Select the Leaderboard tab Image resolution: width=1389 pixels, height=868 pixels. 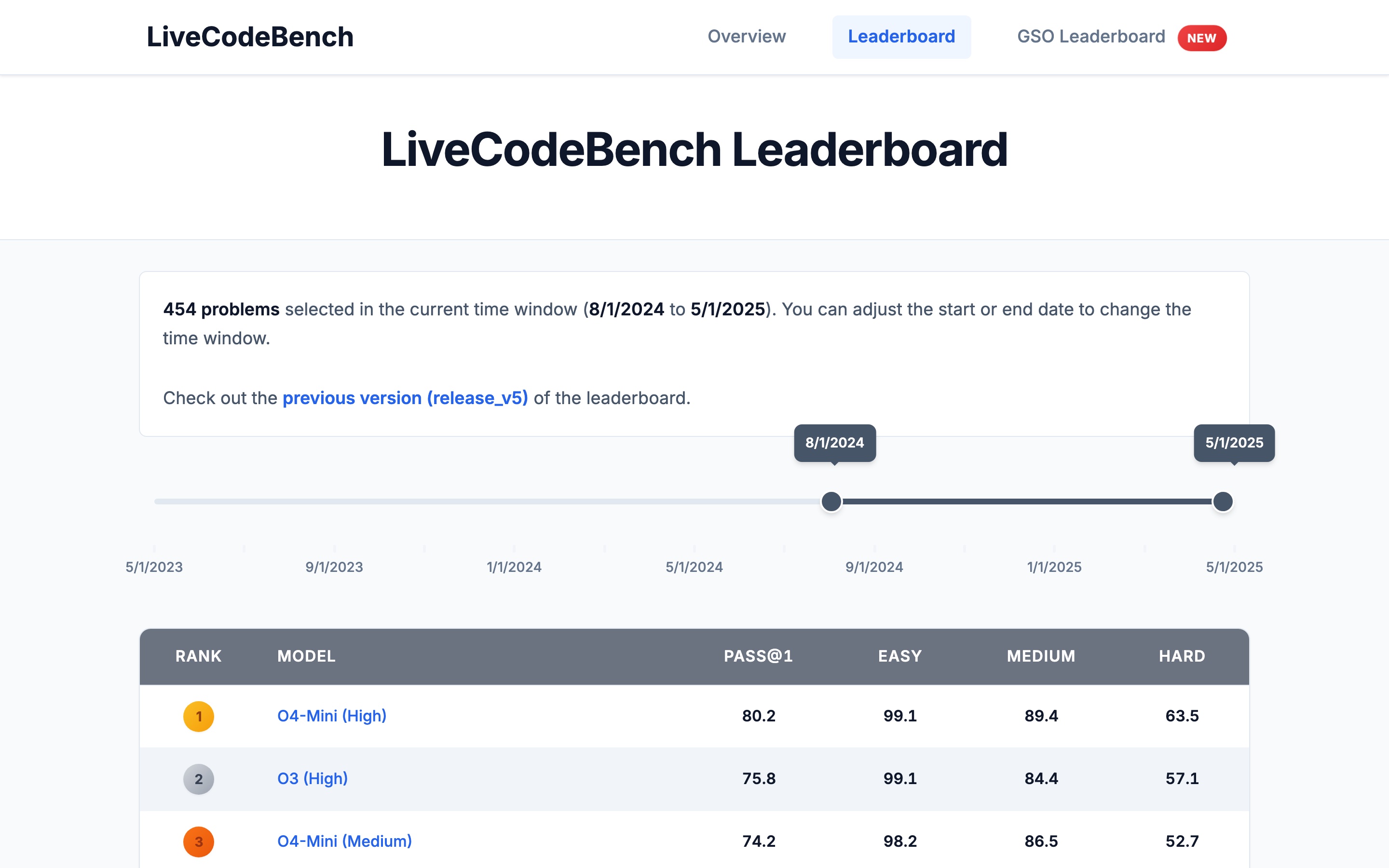pos(901,37)
